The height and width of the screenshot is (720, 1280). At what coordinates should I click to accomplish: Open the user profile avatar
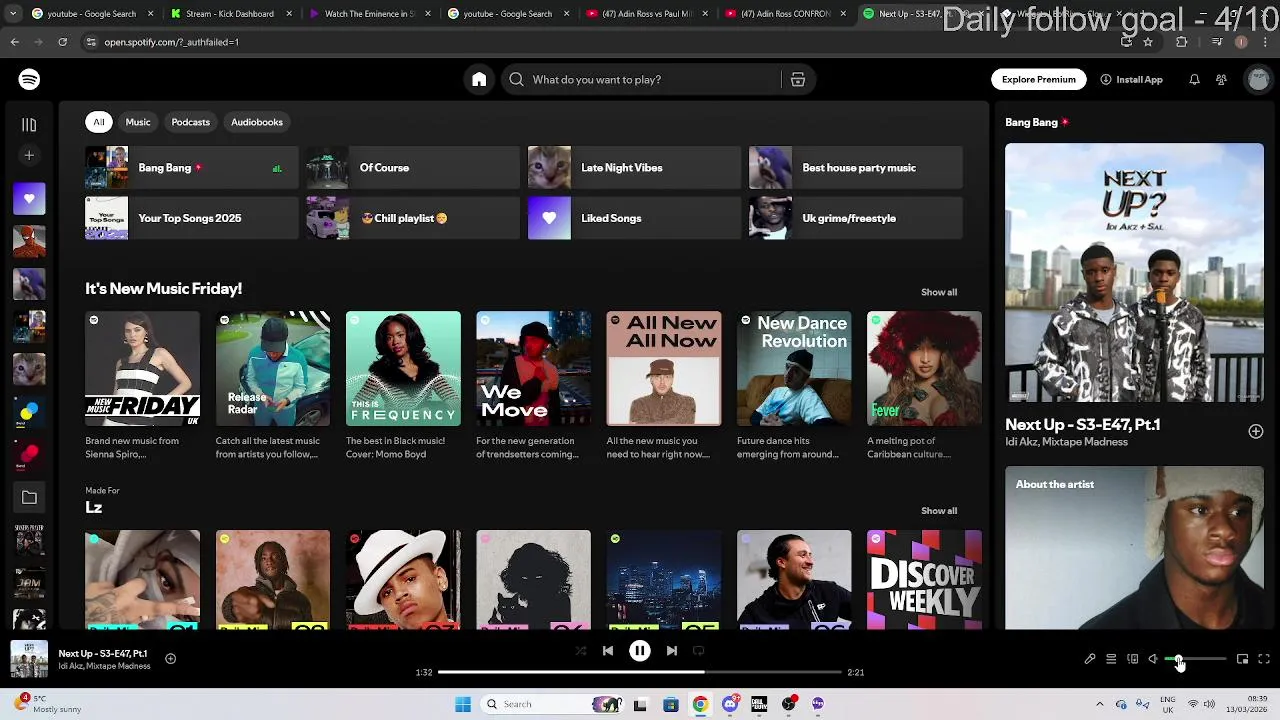(x=1258, y=80)
